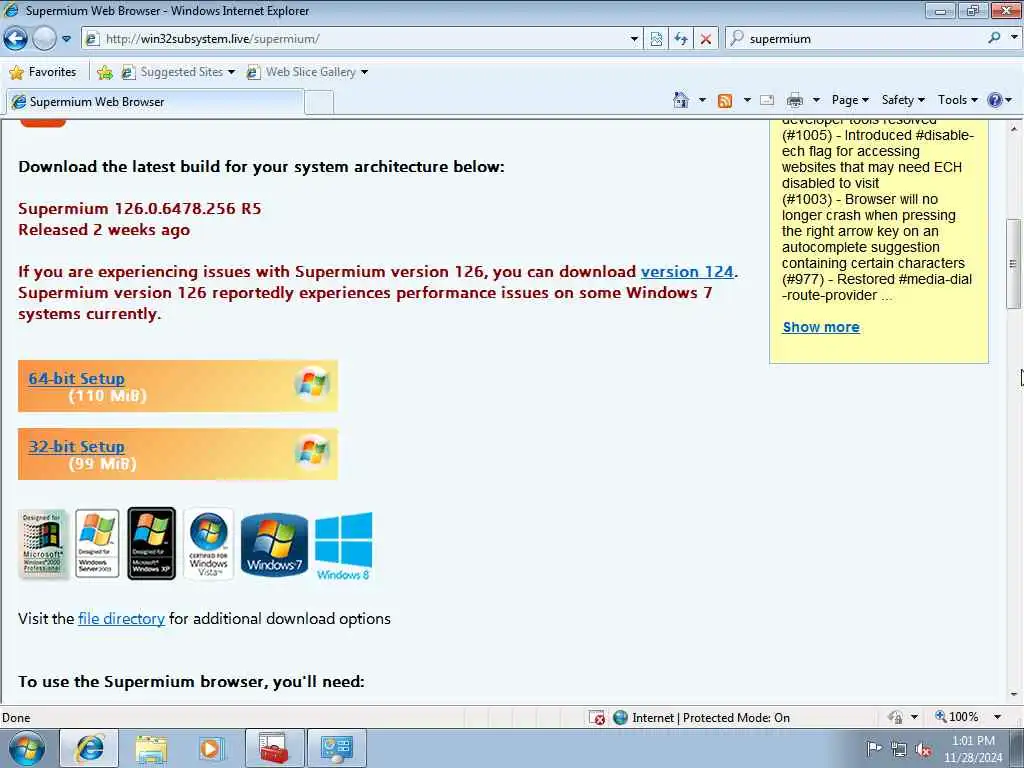Click the Read Mail icon
The width and height of the screenshot is (1024, 768).
point(767,100)
